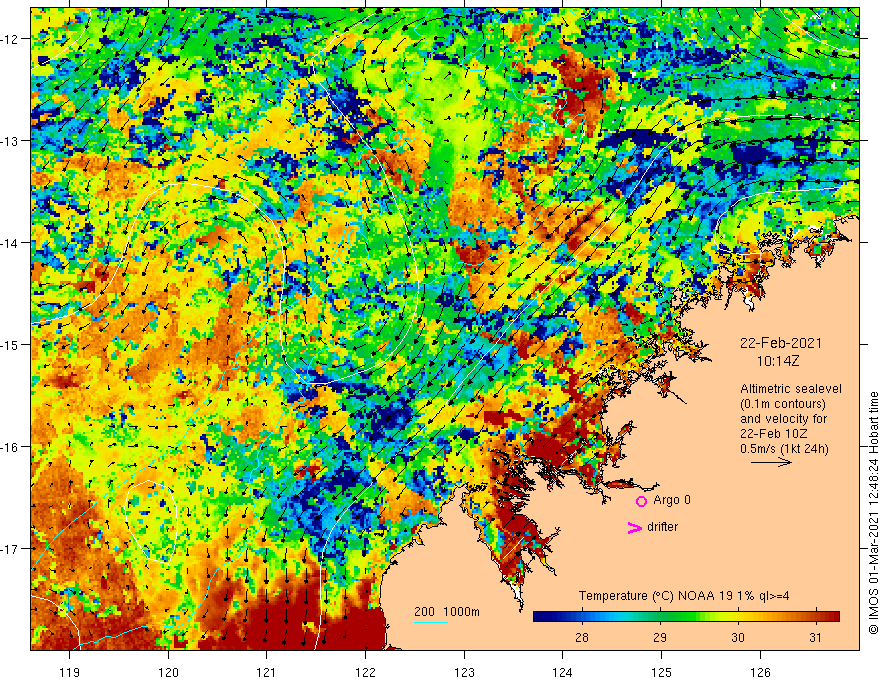This screenshot has height=680, width=880.
Task: Click the '30' colorbar tick label
Action: [737, 637]
